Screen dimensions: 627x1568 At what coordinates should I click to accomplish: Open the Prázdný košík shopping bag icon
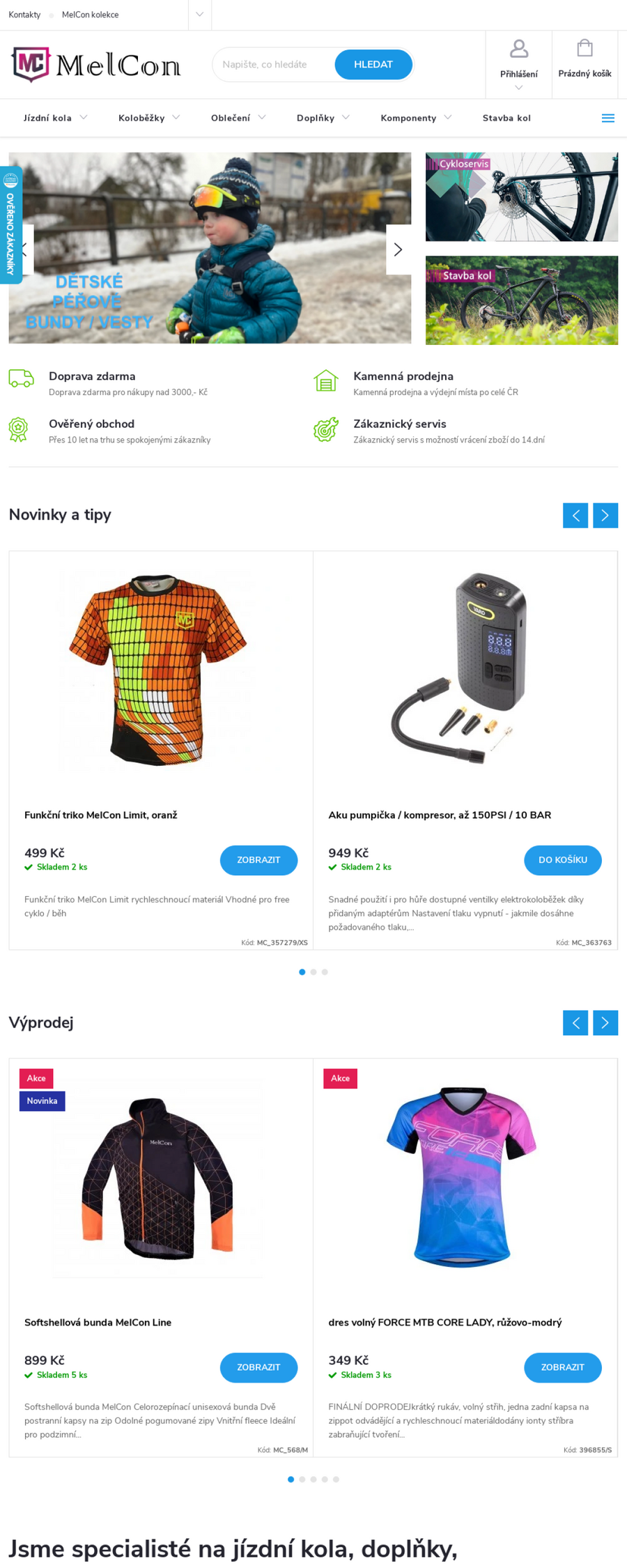coord(585,48)
